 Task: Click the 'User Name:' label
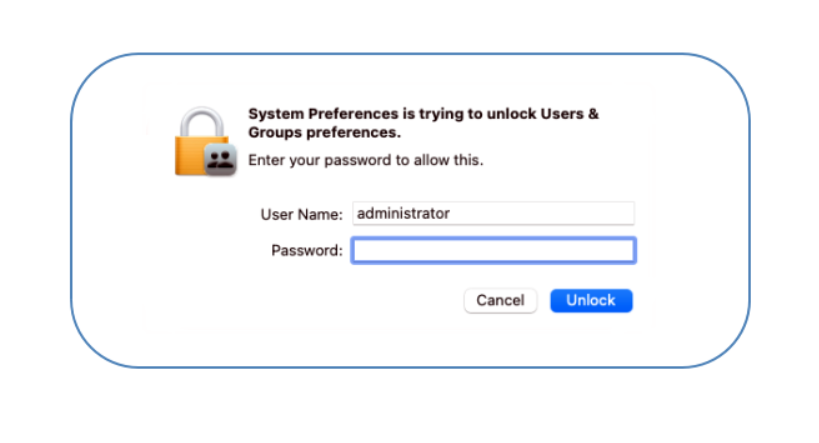point(302,214)
